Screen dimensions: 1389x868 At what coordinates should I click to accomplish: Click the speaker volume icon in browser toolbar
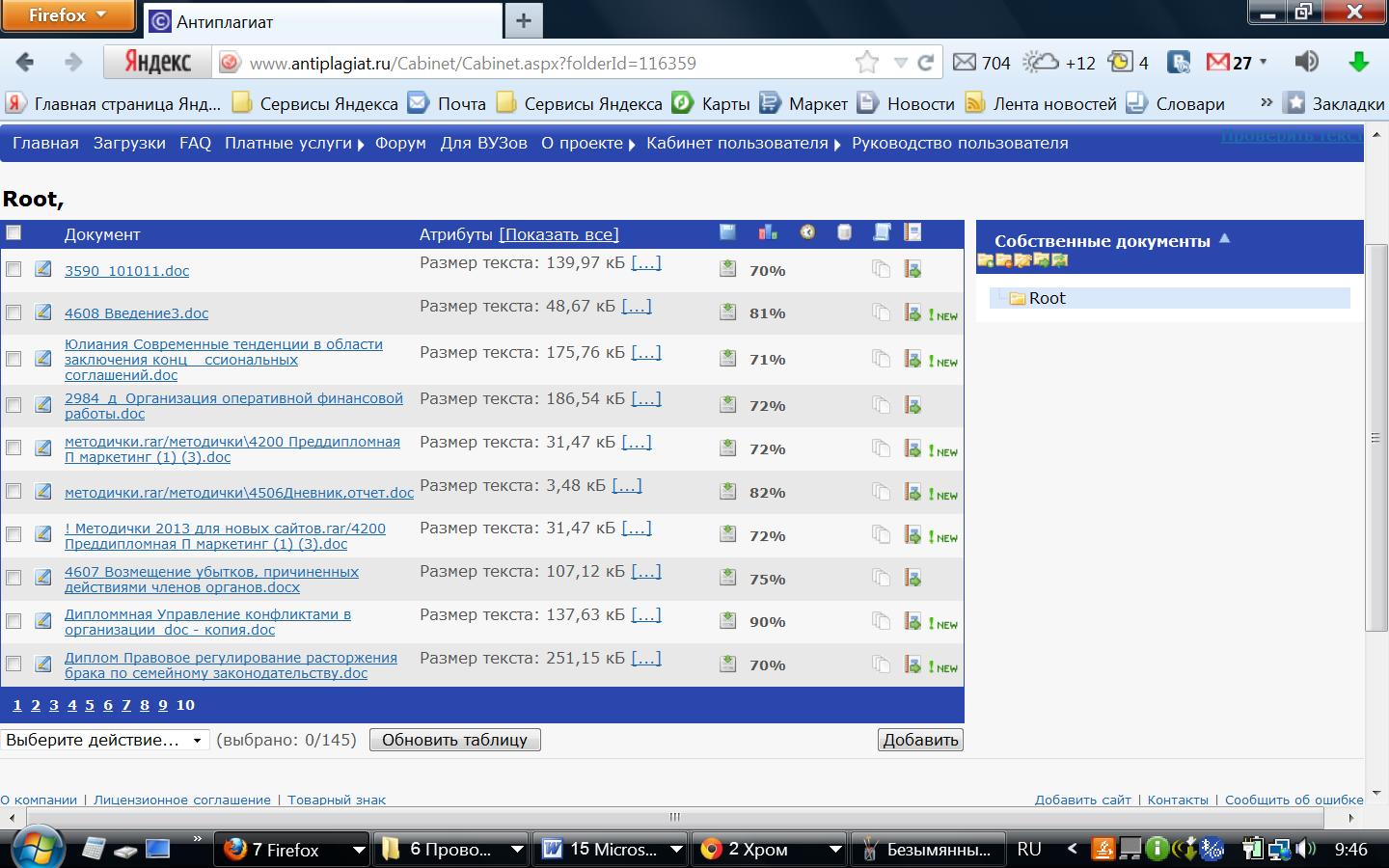click(1306, 62)
